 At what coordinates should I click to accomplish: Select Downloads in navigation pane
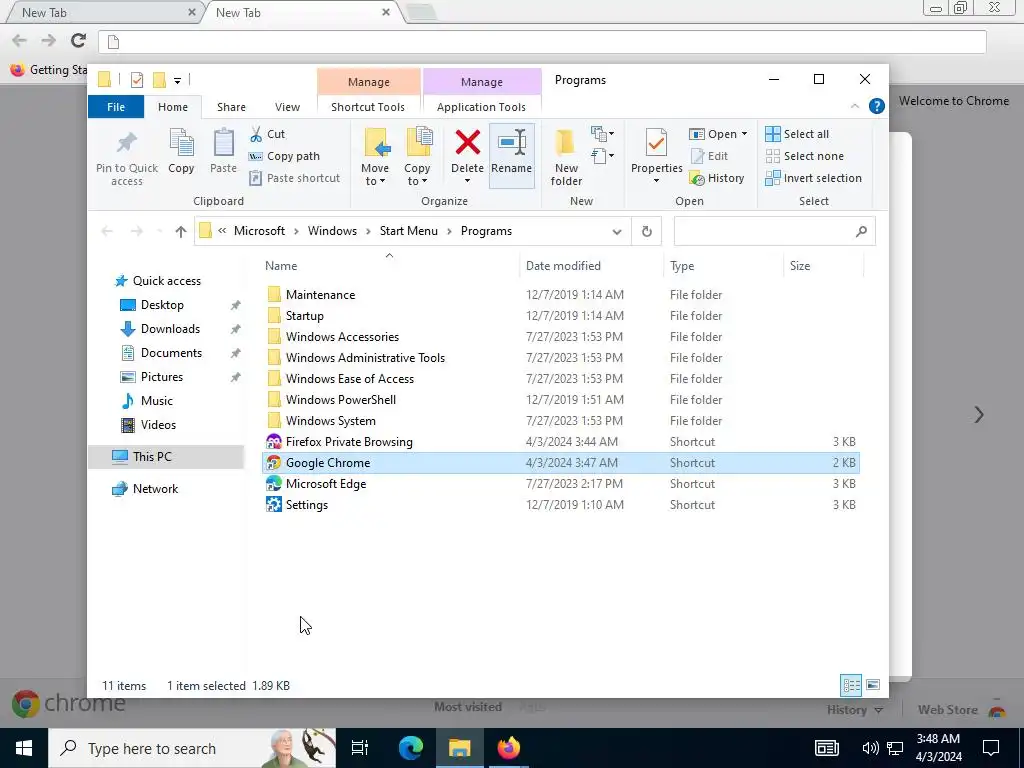click(170, 329)
